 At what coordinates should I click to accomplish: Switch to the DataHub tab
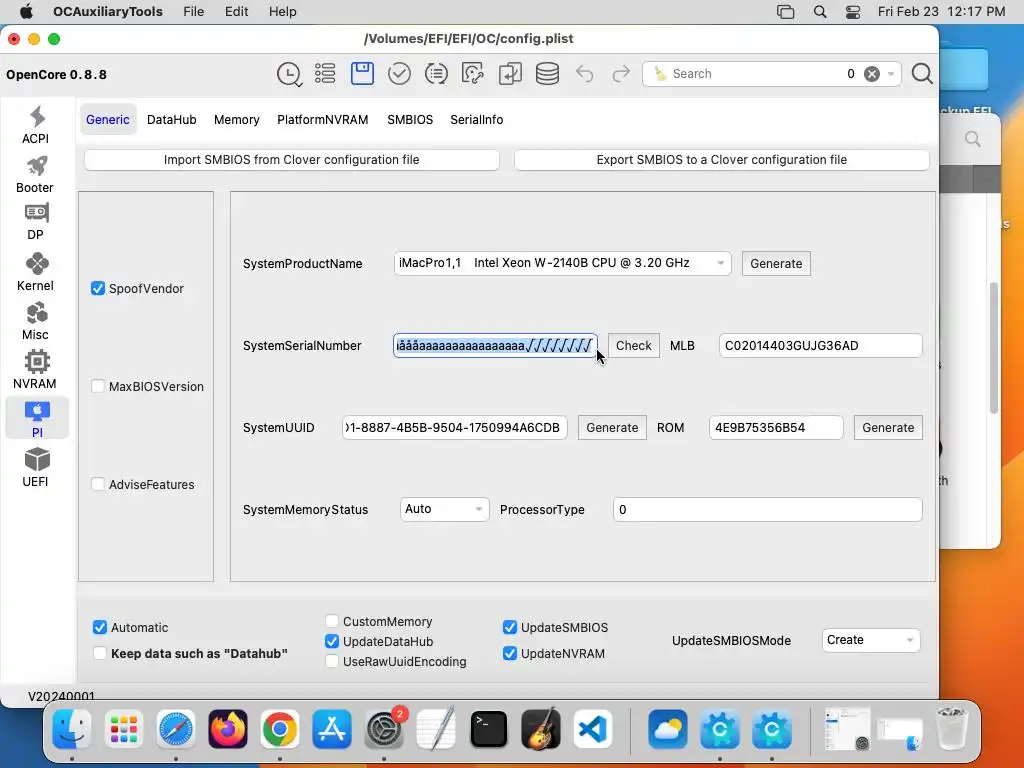172,120
